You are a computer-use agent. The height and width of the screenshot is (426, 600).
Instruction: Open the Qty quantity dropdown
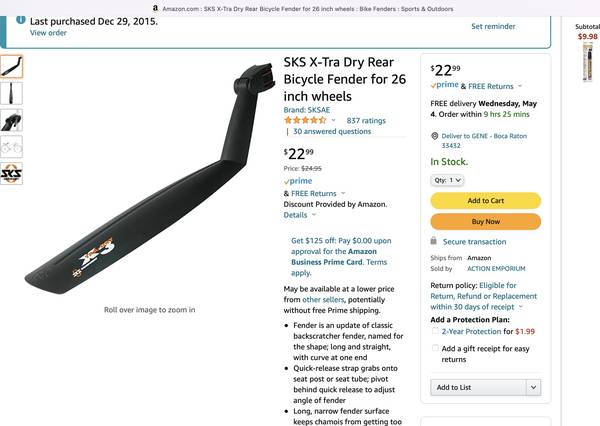[448, 180]
